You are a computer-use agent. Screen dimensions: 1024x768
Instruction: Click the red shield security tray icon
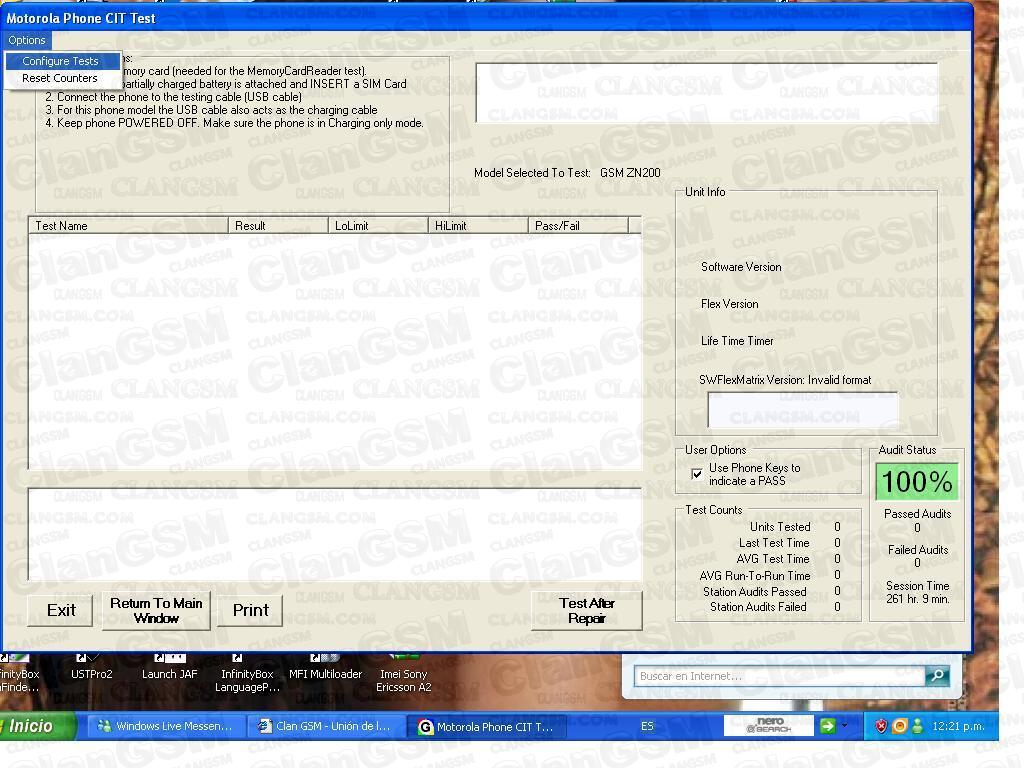pos(881,726)
